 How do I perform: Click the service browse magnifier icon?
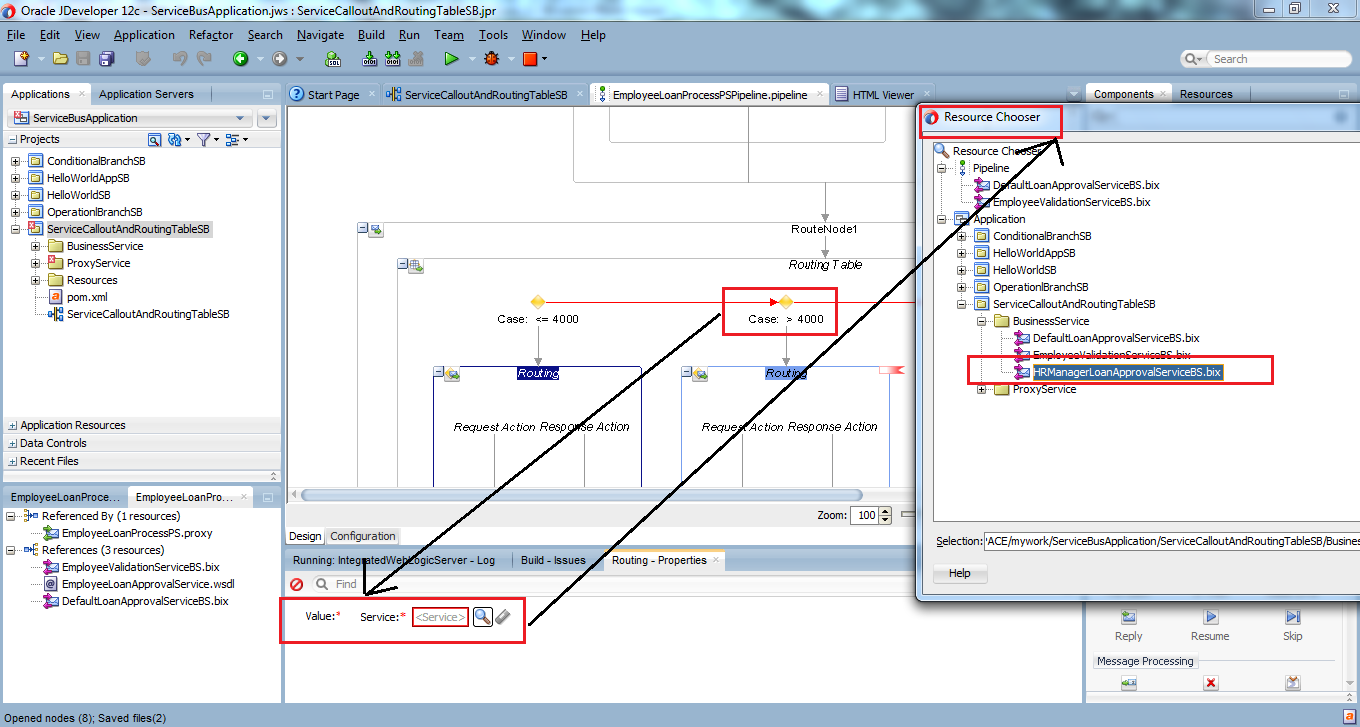pyautogui.click(x=482, y=617)
